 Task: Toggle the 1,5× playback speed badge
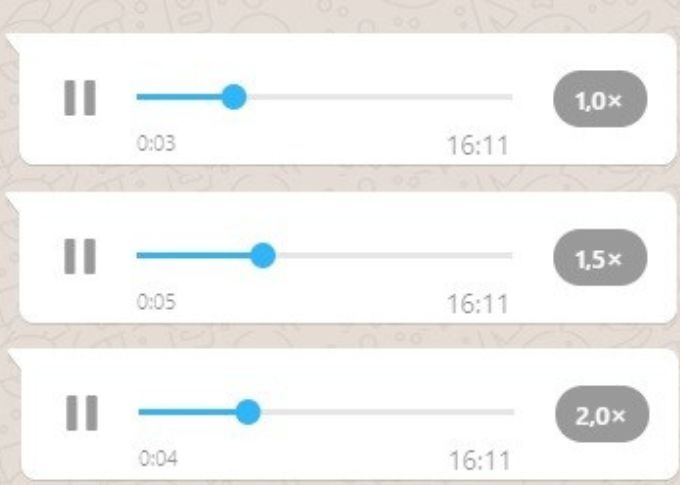click(x=600, y=257)
